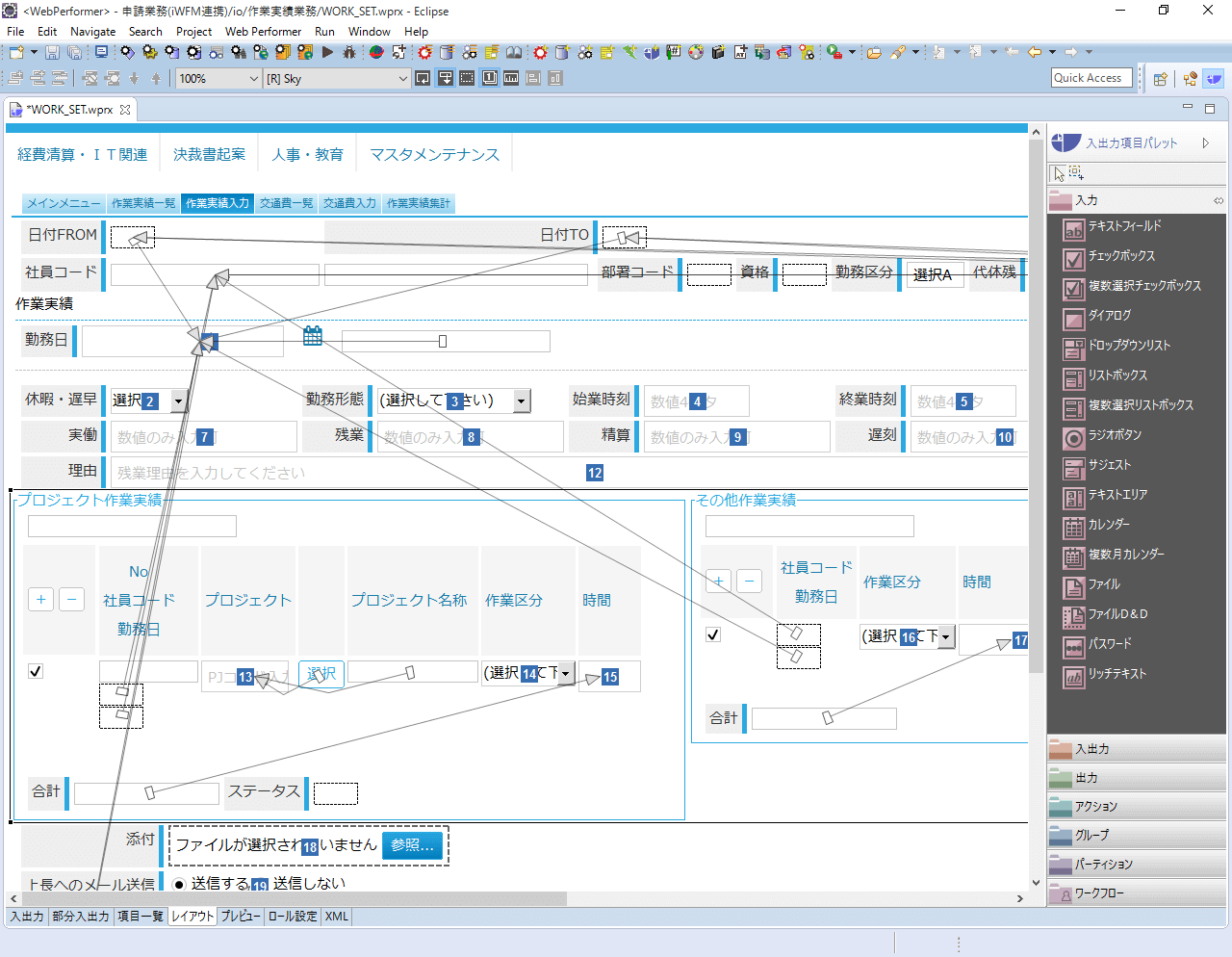The height and width of the screenshot is (957, 1232).
Task: Select the リッチテキスト palette item
Action: click(1136, 674)
